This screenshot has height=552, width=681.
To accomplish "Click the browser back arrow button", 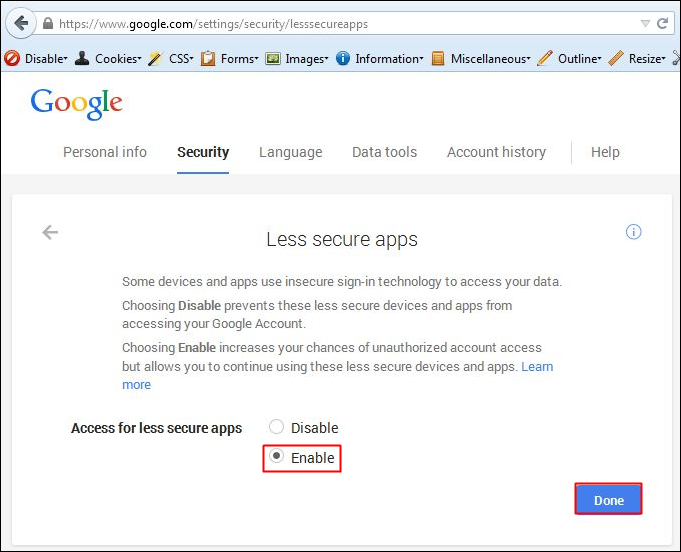I will pos(20,23).
